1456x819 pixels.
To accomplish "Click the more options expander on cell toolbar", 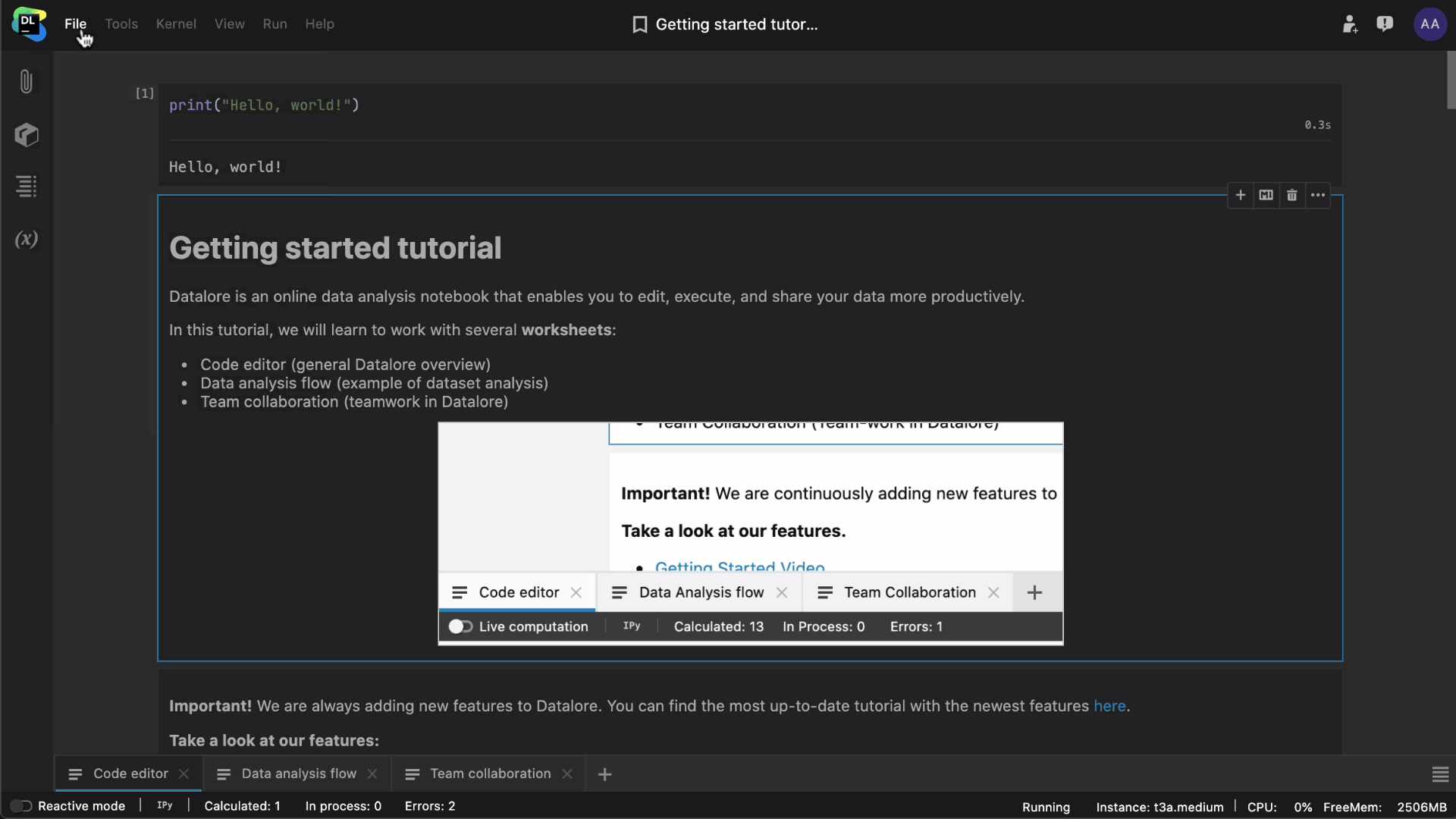I will click(x=1318, y=195).
